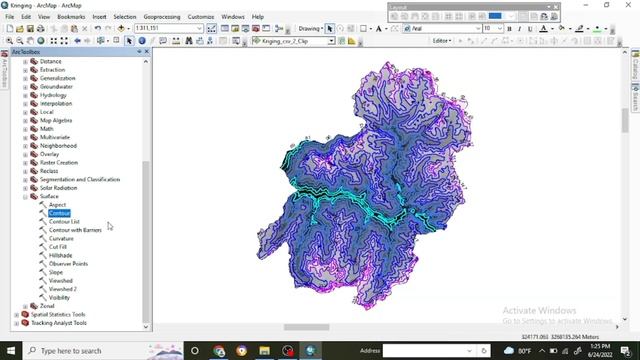Open the ArcToolbox window icon

coord(256,29)
